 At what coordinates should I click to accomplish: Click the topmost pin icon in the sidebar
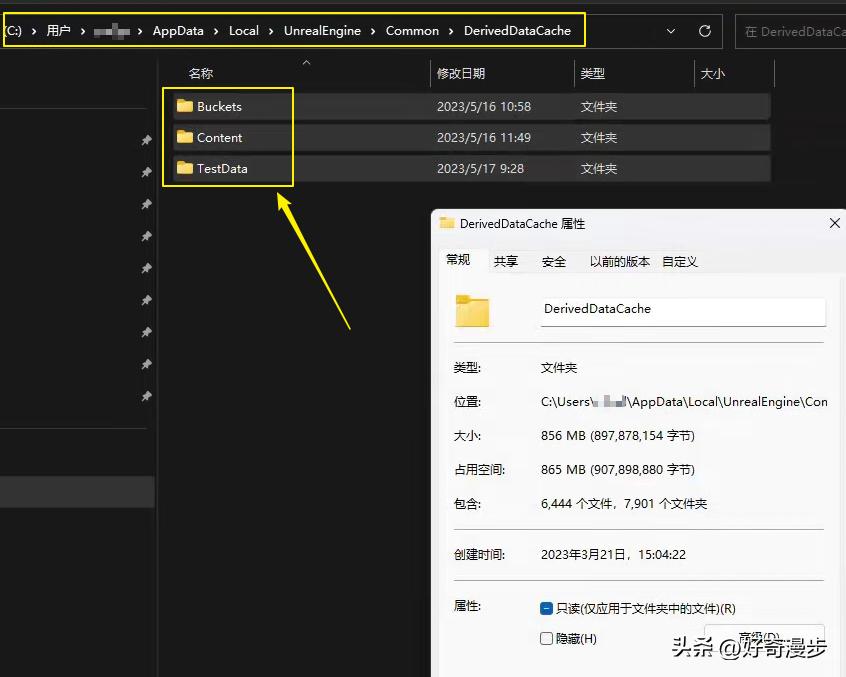[146, 141]
